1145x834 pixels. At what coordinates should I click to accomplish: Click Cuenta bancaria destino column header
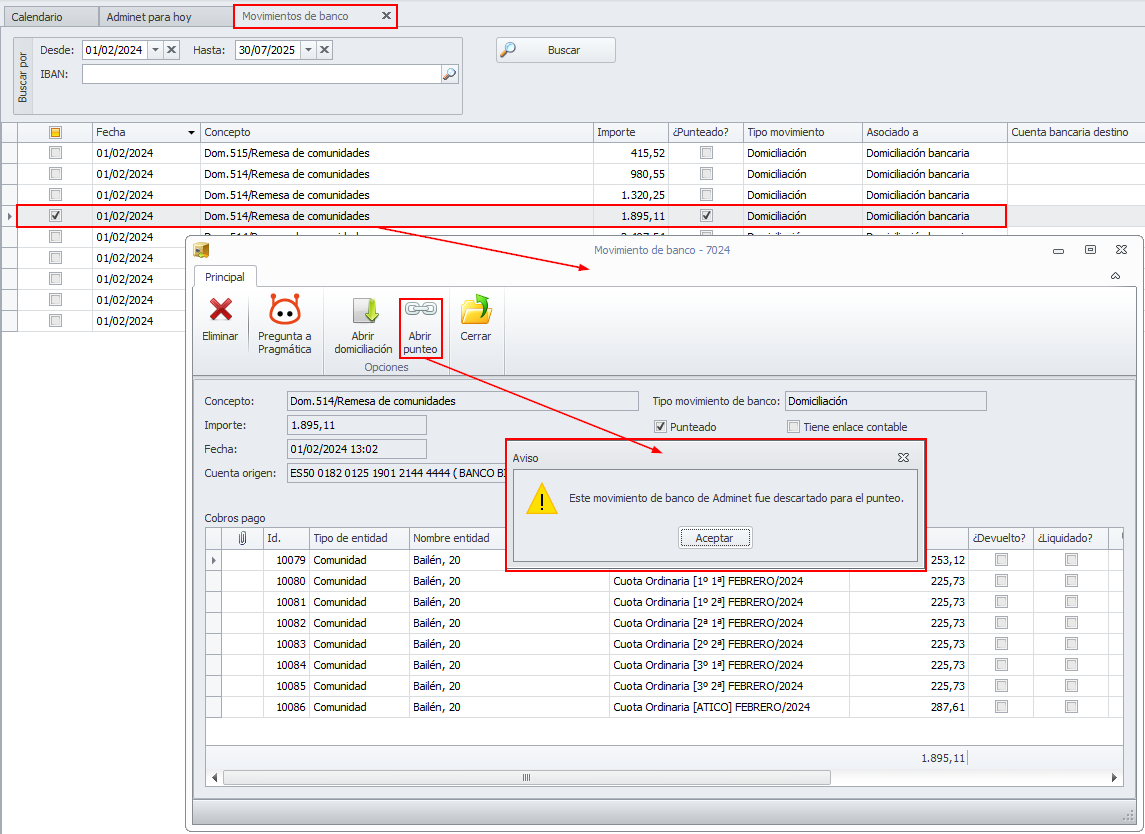[x=1076, y=132]
